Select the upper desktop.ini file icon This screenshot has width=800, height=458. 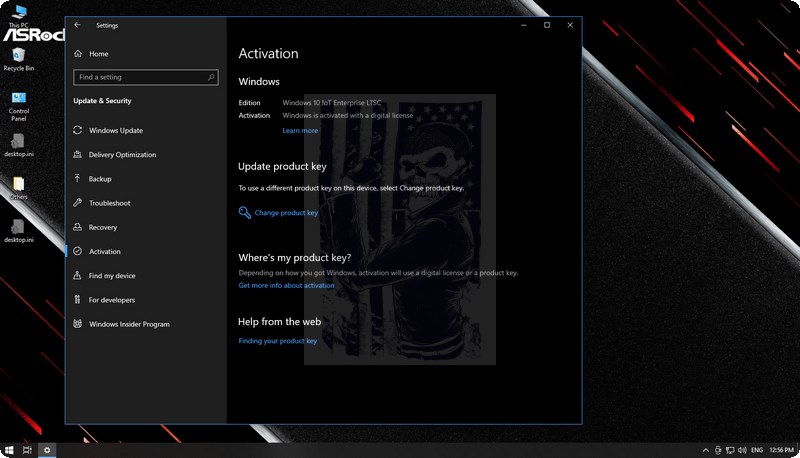pyautogui.click(x=19, y=145)
